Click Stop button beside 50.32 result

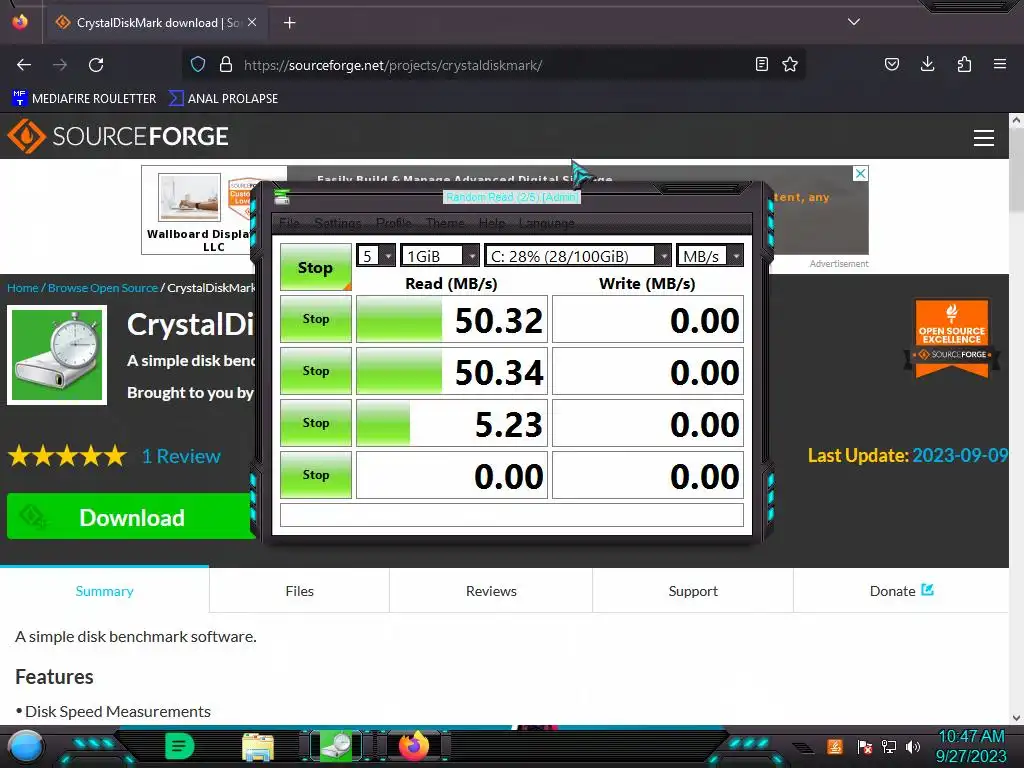pyautogui.click(x=315, y=319)
